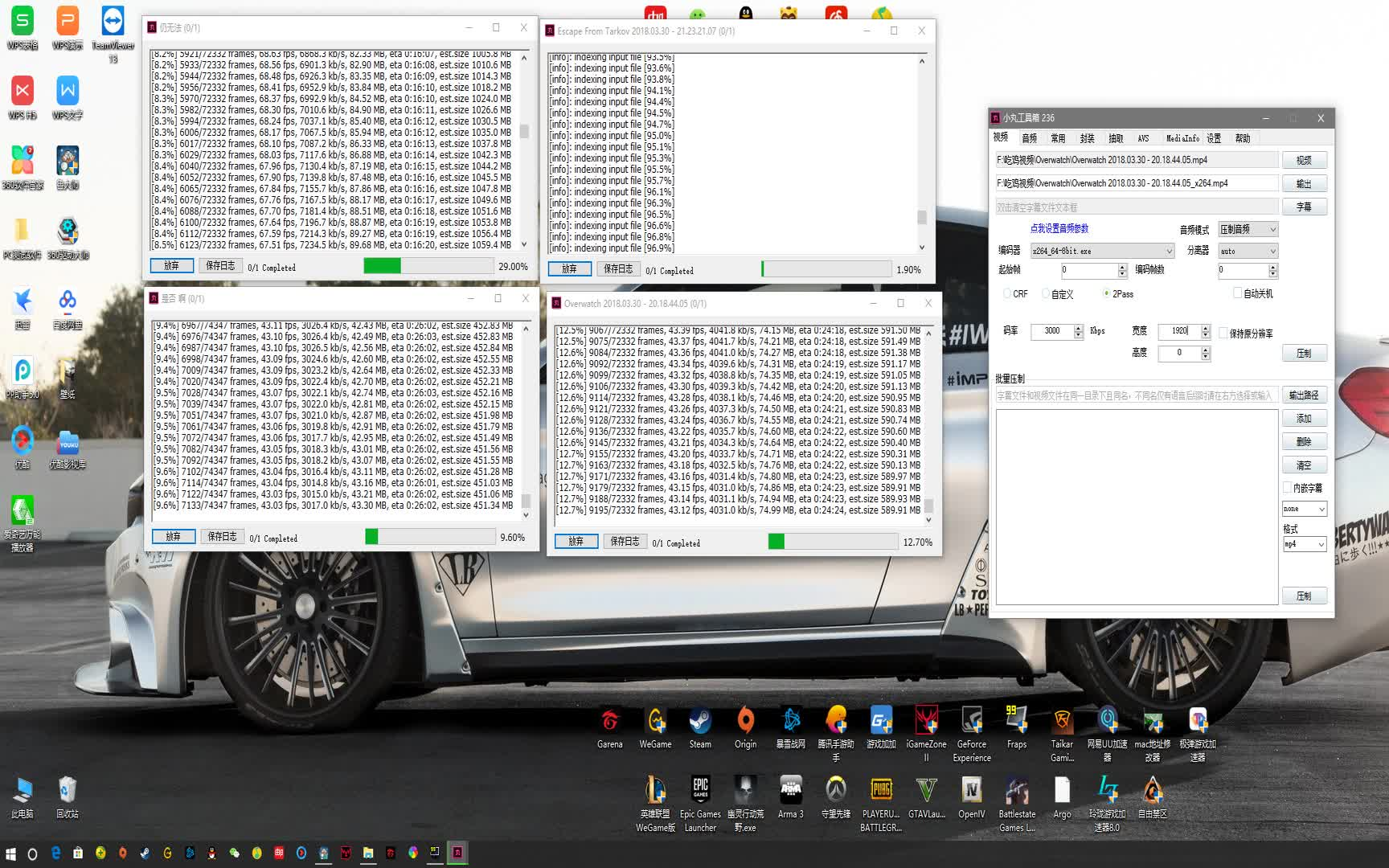Click 输出路径 batch button
Screen dimensions: 1389x868
[1304, 395]
